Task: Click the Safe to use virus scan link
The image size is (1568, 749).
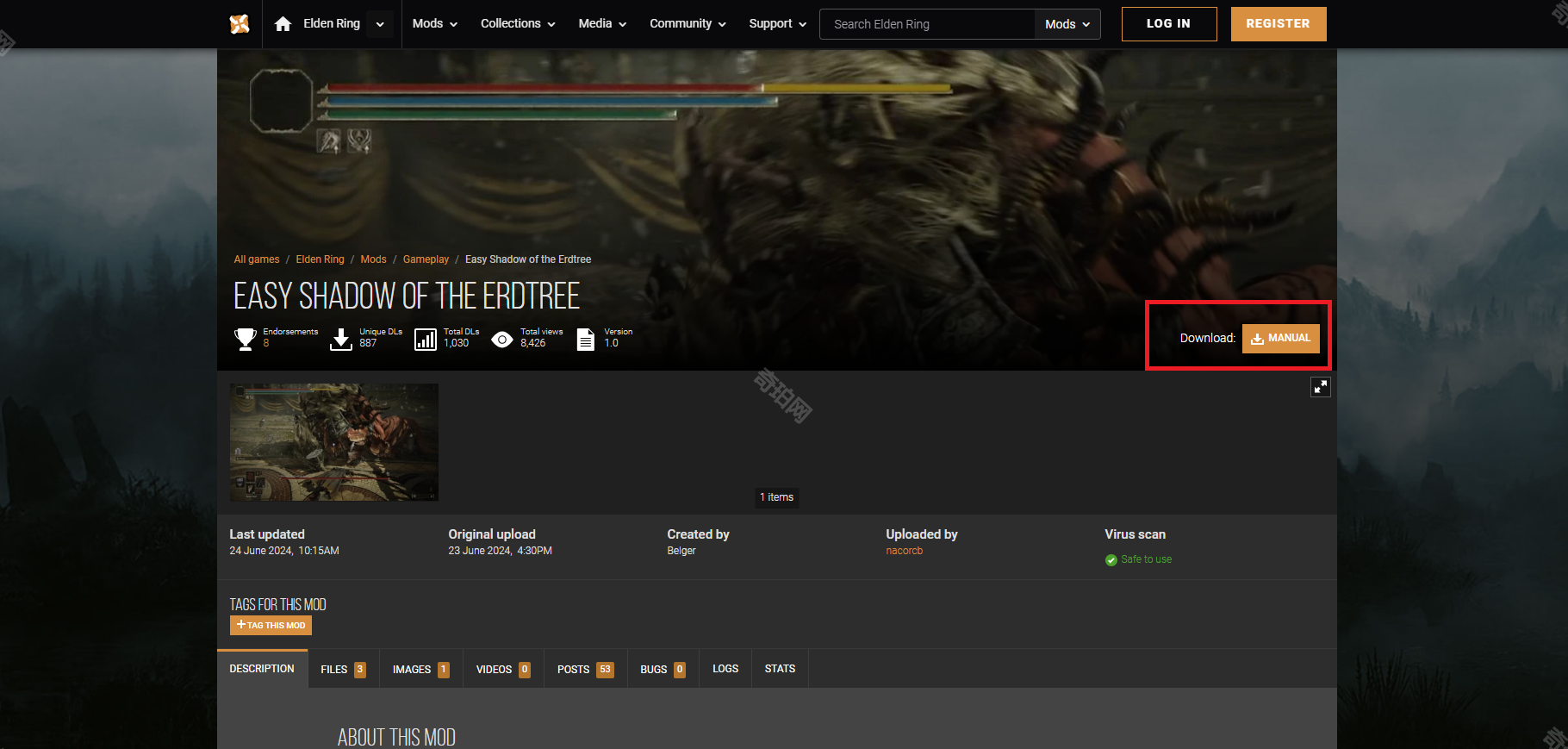Action: point(1146,559)
